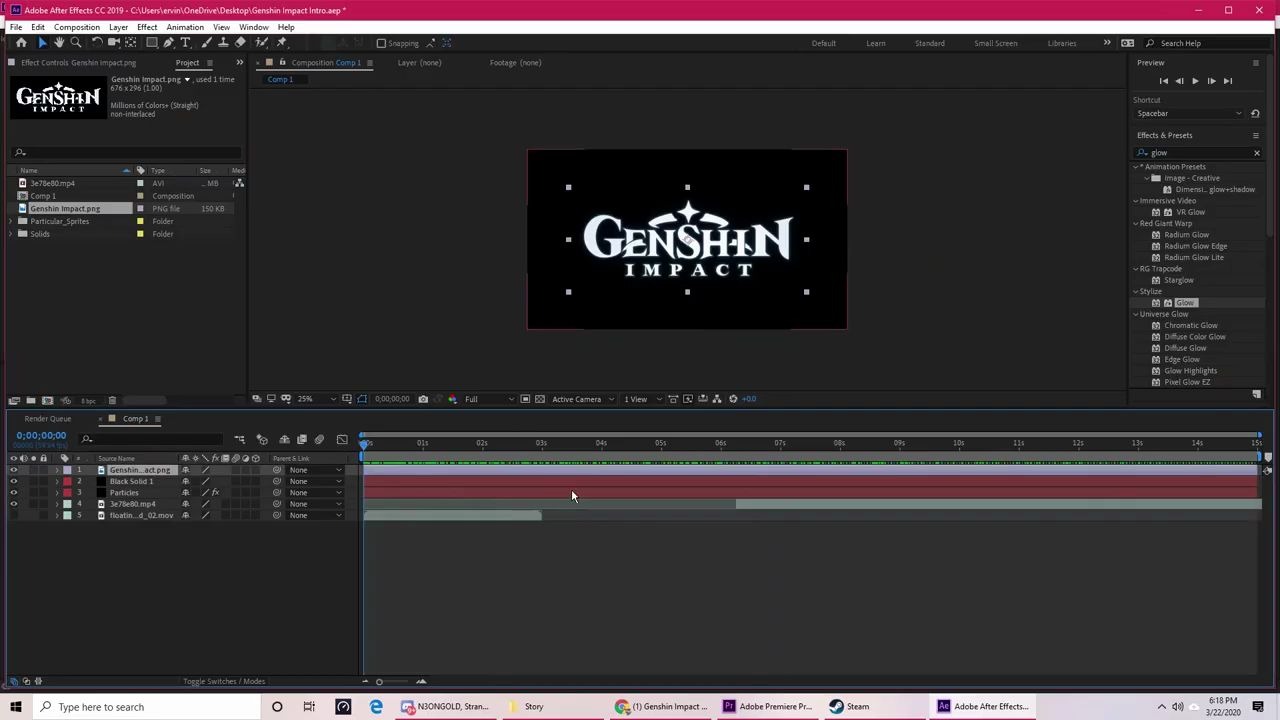Open the Animation menu
The height and width of the screenshot is (720, 1280).
point(185,27)
